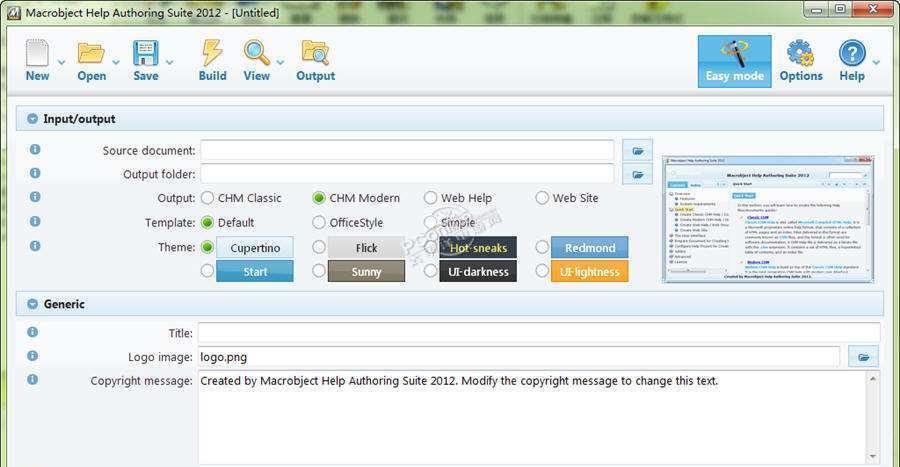The width and height of the screenshot is (900, 467).
Task: Click the copyright box scroll-up arrow
Action: click(x=872, y=379)
